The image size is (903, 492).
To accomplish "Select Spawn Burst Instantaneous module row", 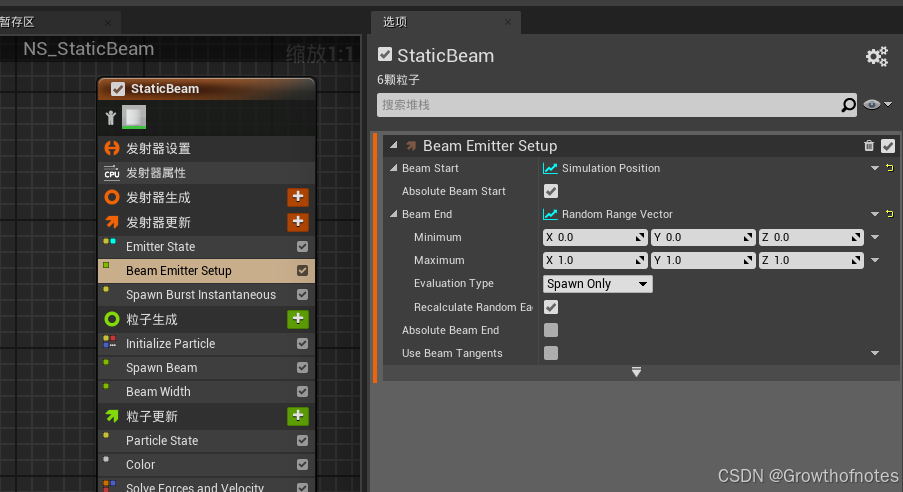I will click(x=207, y=294).
